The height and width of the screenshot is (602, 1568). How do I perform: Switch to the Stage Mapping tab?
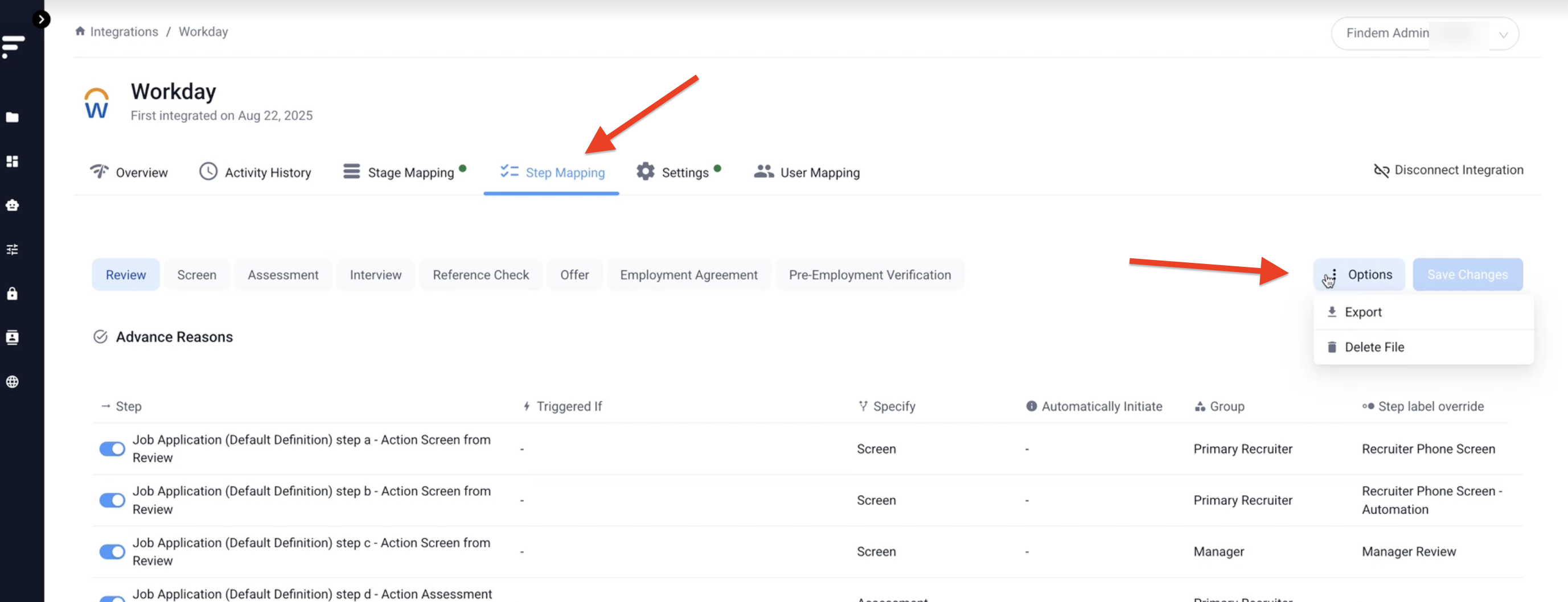(x=405, y=172)
